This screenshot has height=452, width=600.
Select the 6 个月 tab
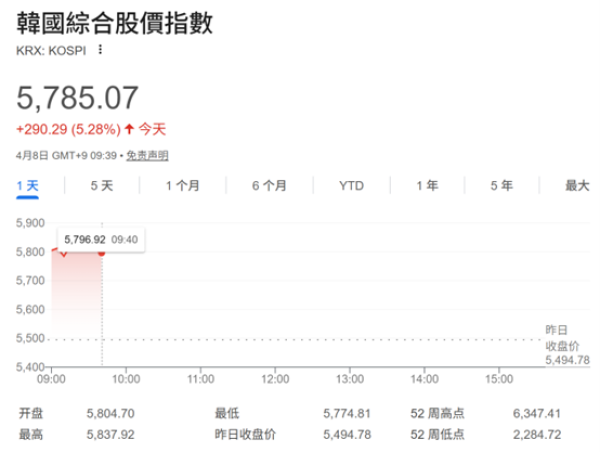pos(269,185)
